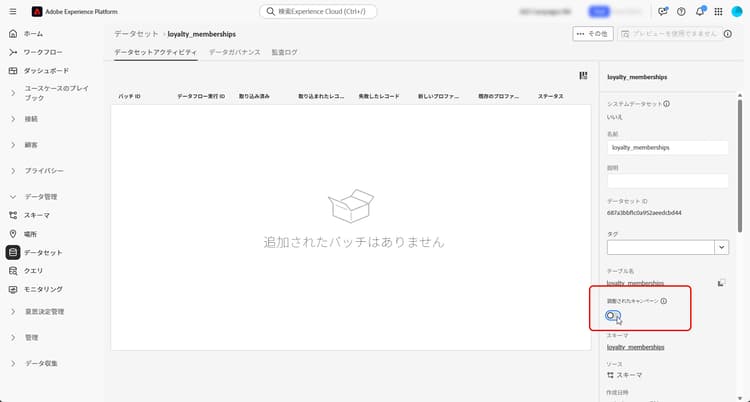Open the help question mark icon

[681, 11]
